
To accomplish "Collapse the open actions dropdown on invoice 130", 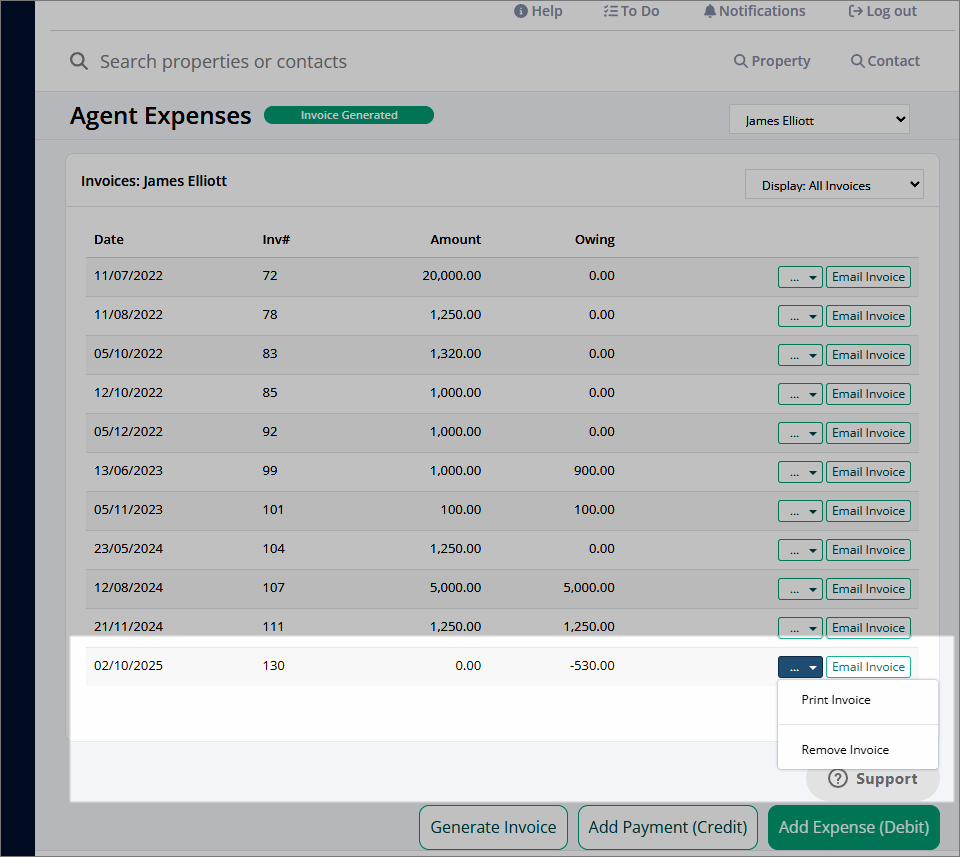I will (x=800, y=667).
